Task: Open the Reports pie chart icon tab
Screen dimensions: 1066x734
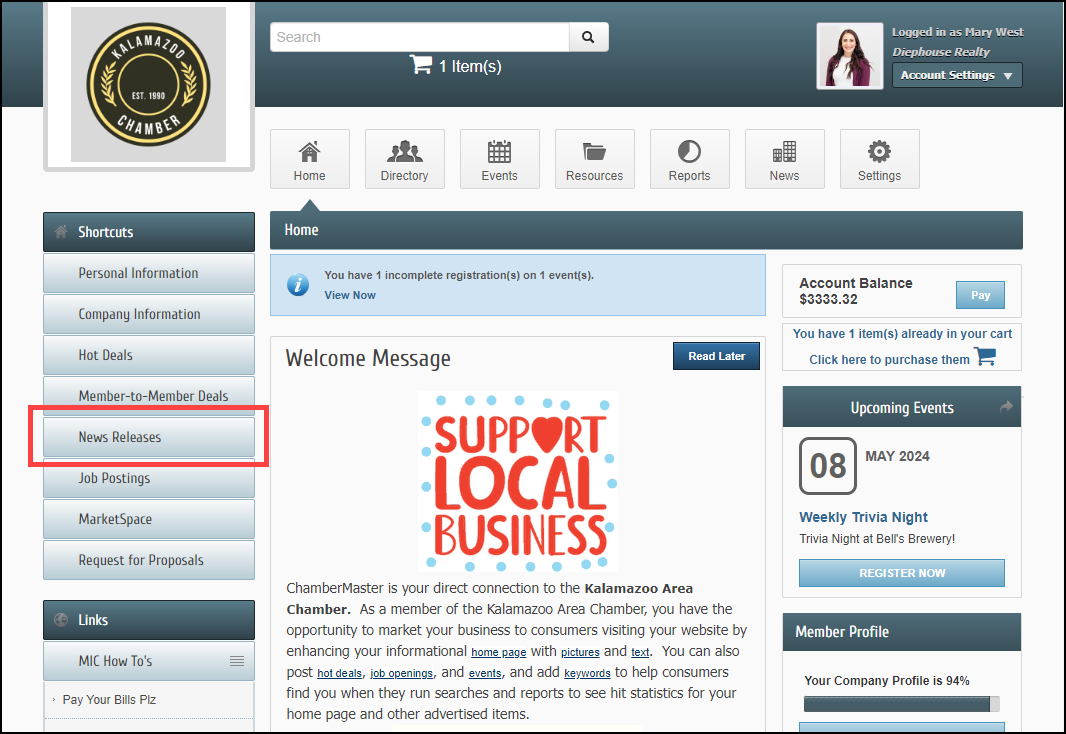Action: point(689,159)
